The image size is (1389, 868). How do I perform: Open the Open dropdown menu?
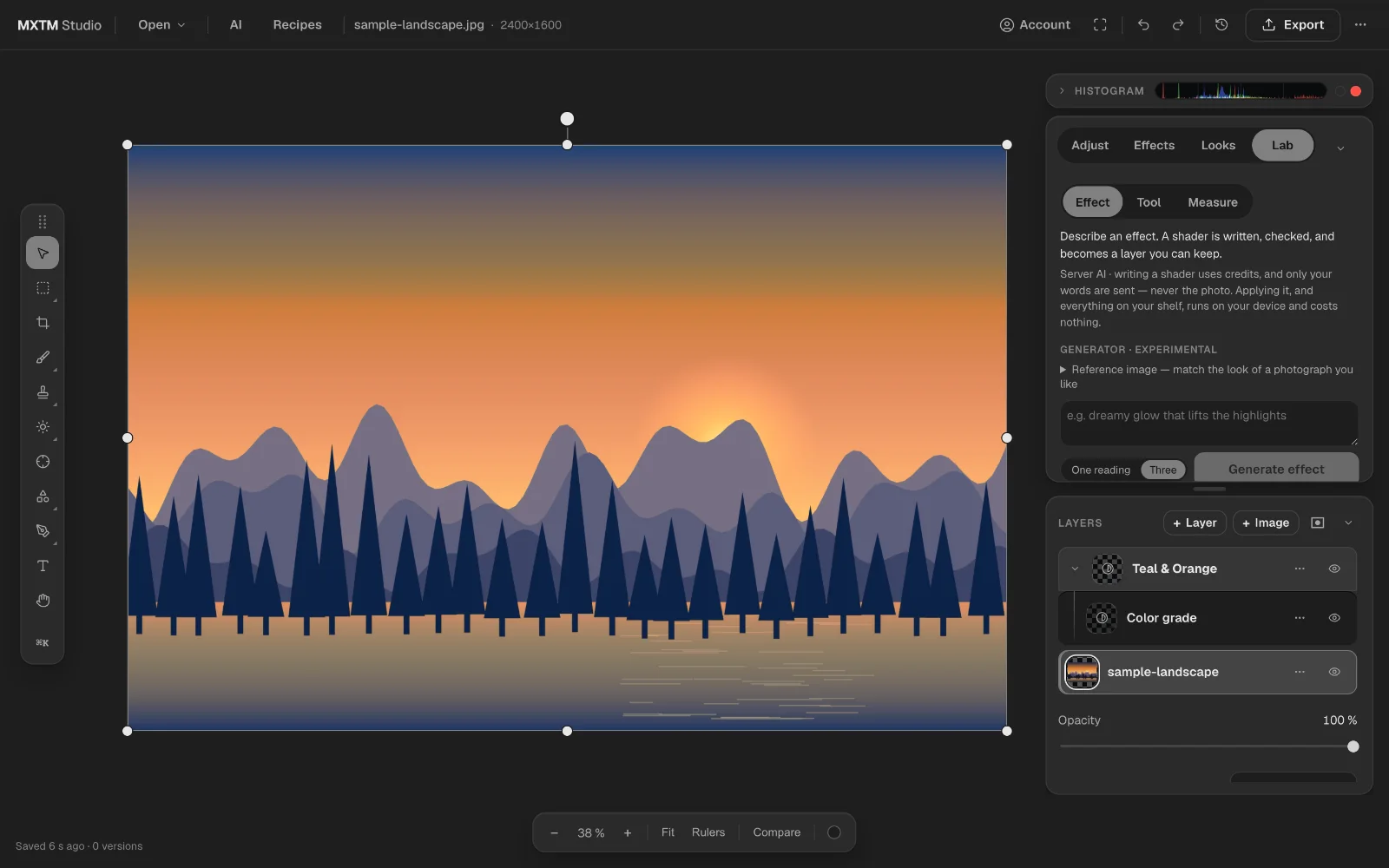coord(161,25)
